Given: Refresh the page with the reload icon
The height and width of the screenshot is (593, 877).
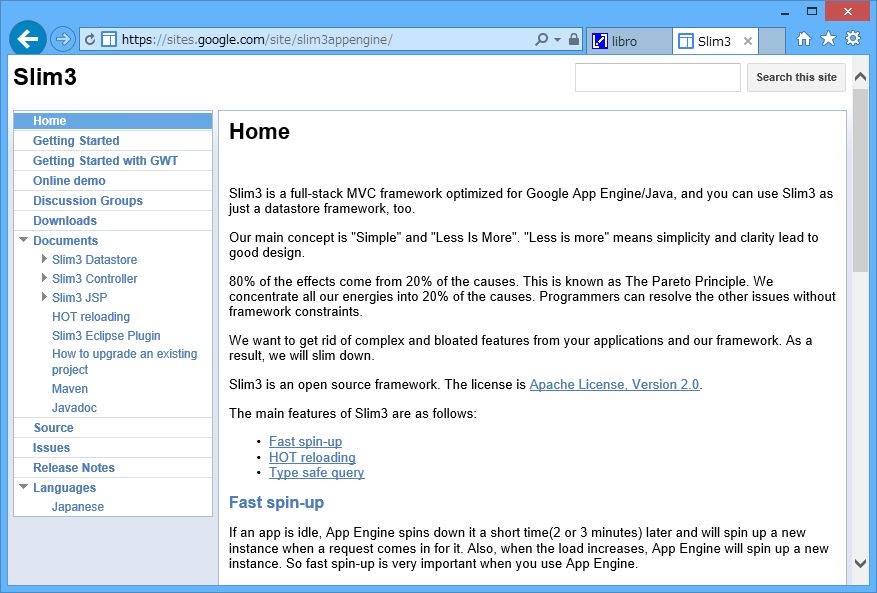Looking at the screenshot, I should click(91, 40).
